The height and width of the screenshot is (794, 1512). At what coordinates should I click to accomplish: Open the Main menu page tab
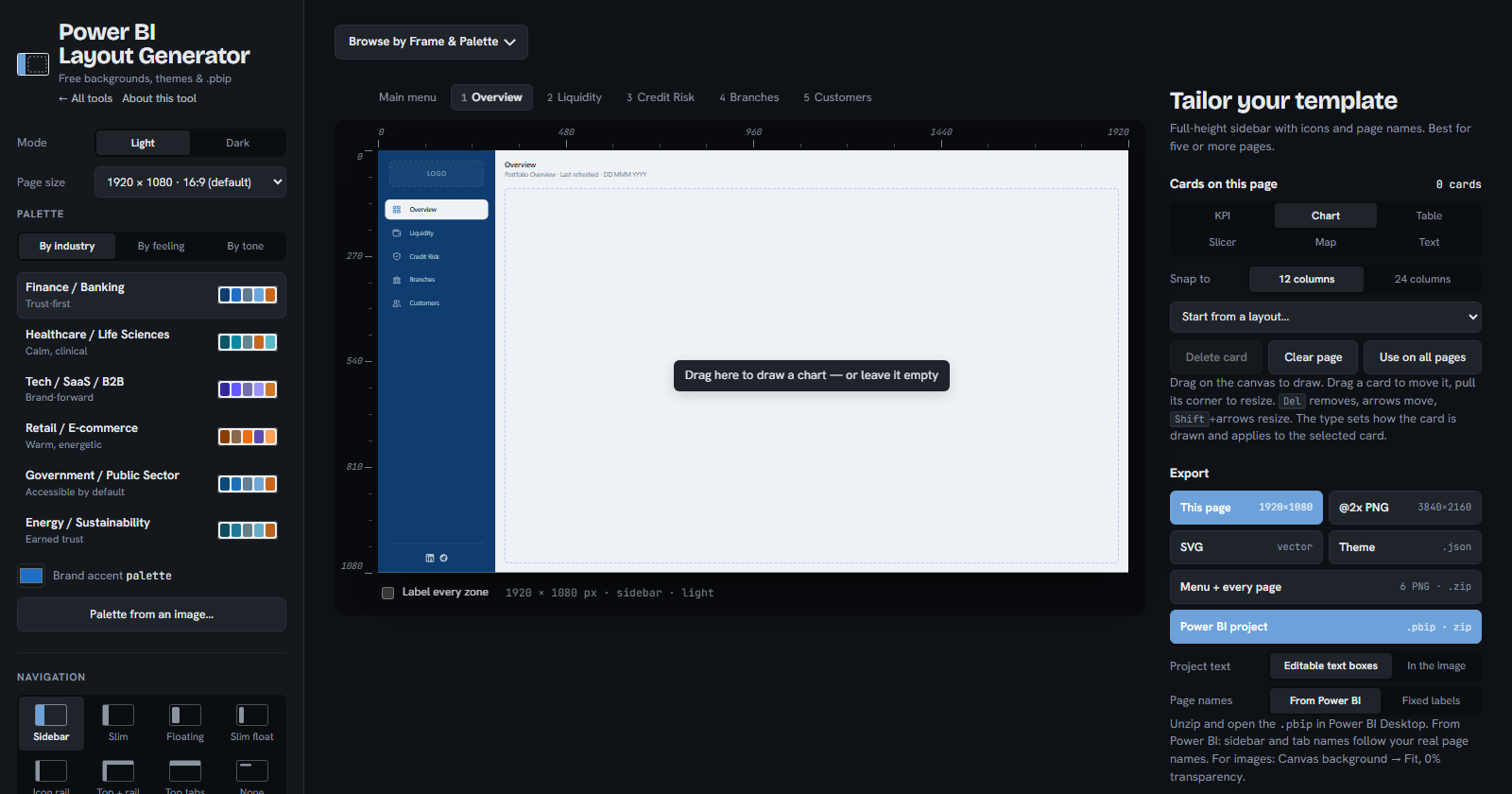[x=407, y=97]
